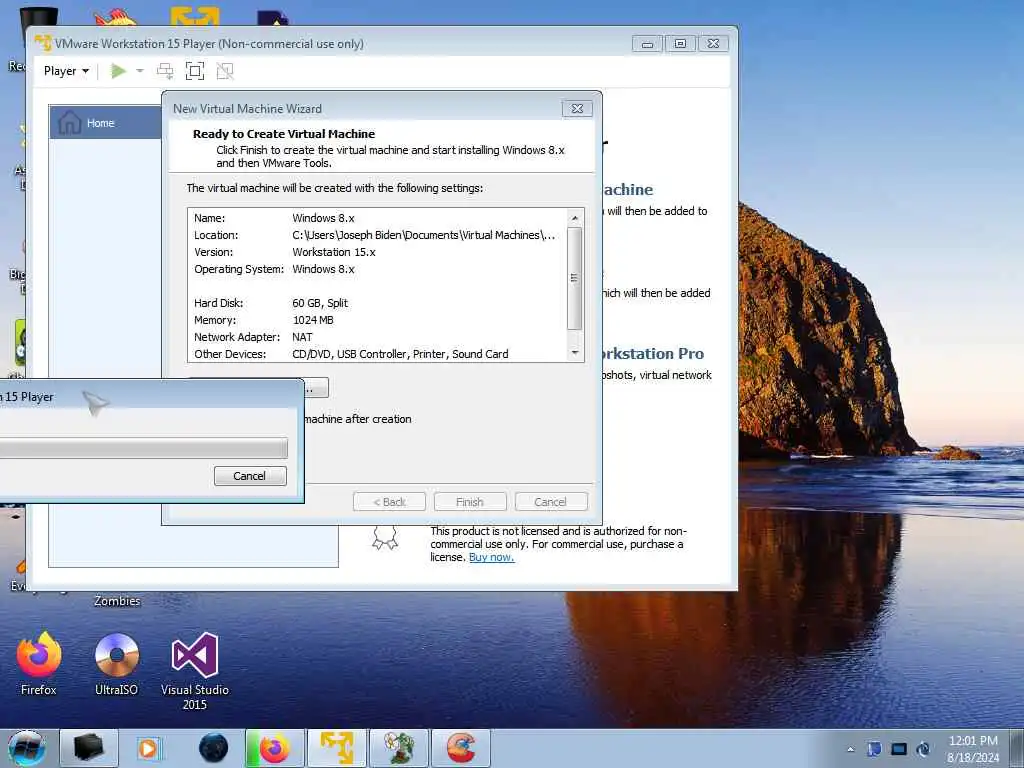
Task: Show hidden system tray icons
Action: [850, 749]
